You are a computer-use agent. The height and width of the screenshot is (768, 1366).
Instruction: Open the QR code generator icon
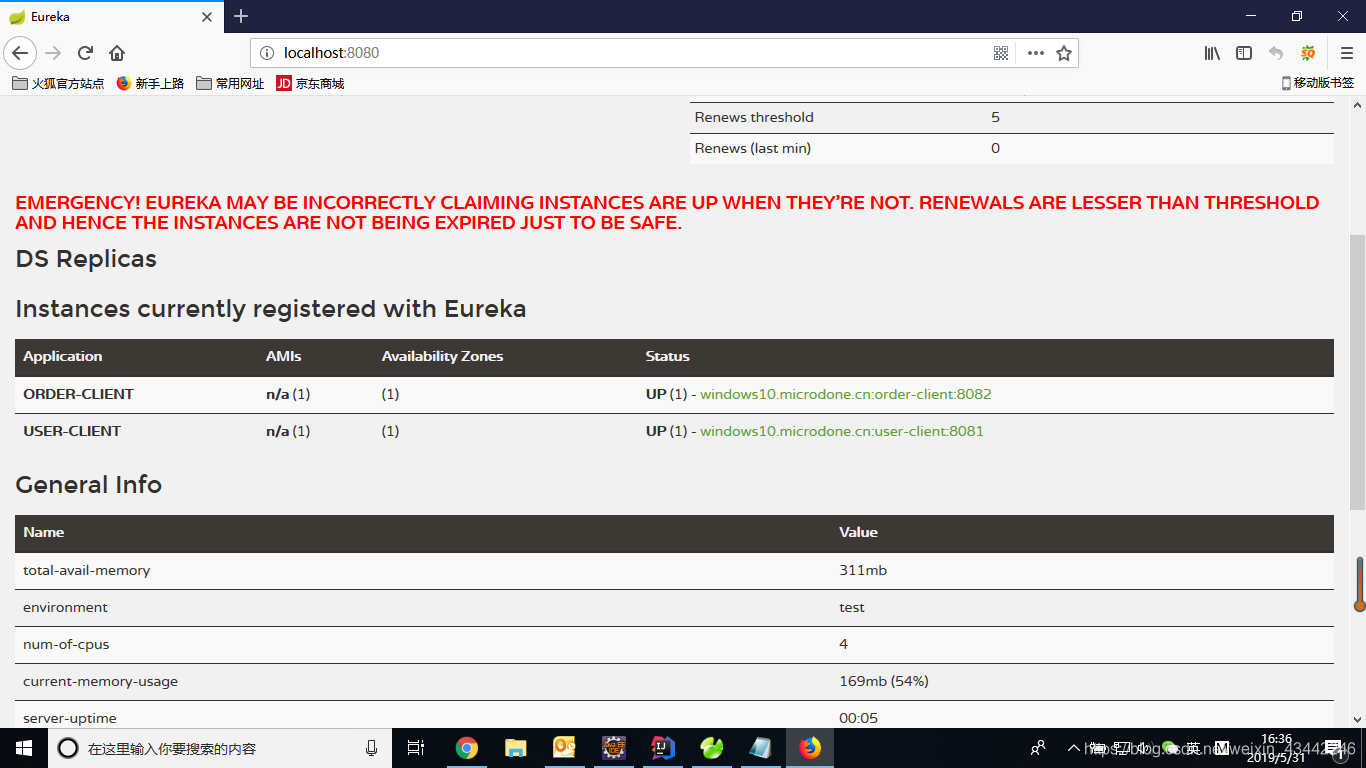point(1001,53)
